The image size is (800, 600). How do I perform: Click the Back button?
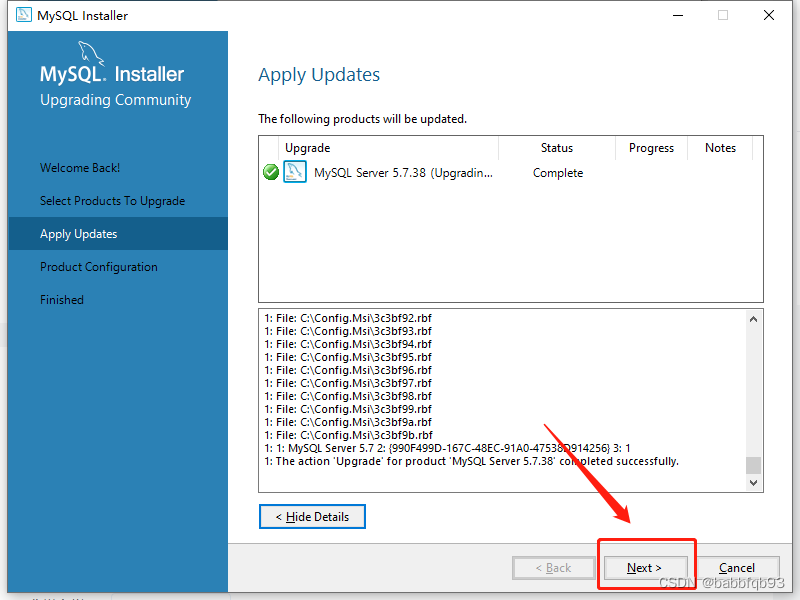[x=554, y=568]
